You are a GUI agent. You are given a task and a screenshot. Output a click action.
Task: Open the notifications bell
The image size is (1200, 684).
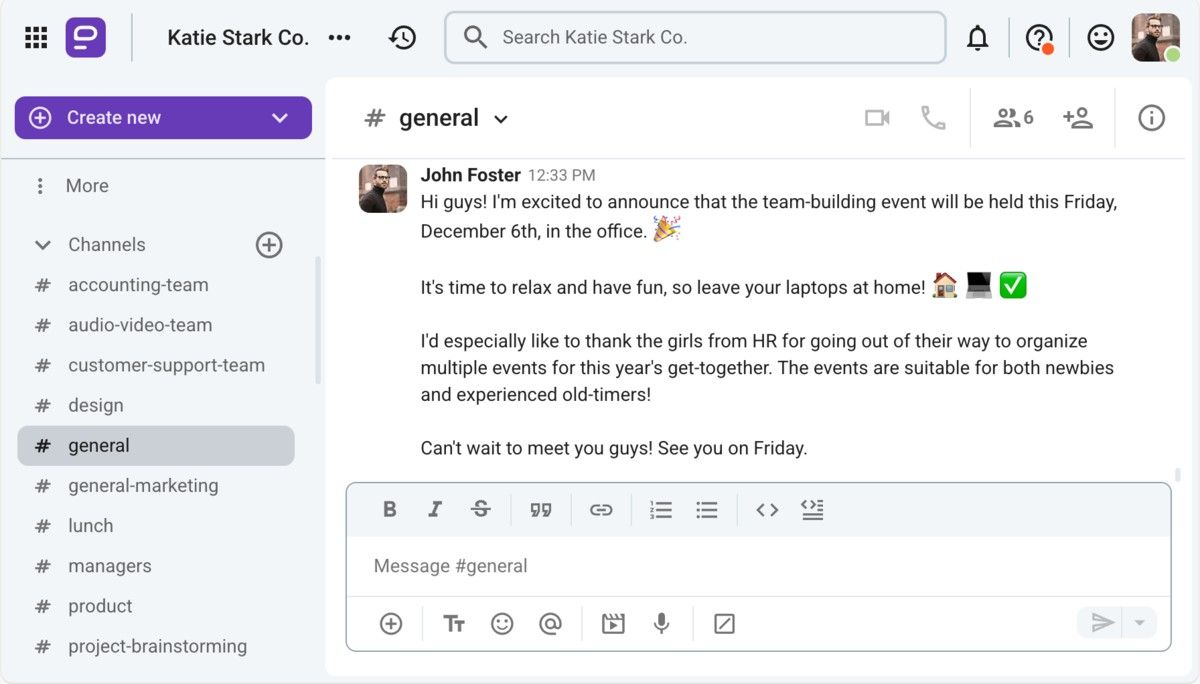point(977,38)
